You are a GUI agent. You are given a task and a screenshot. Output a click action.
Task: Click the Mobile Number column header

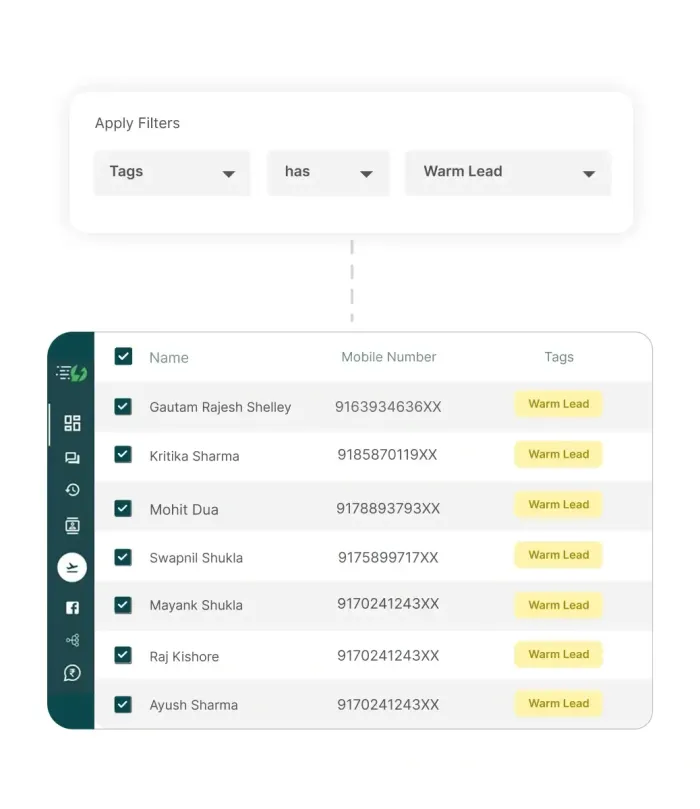[388, 357]
